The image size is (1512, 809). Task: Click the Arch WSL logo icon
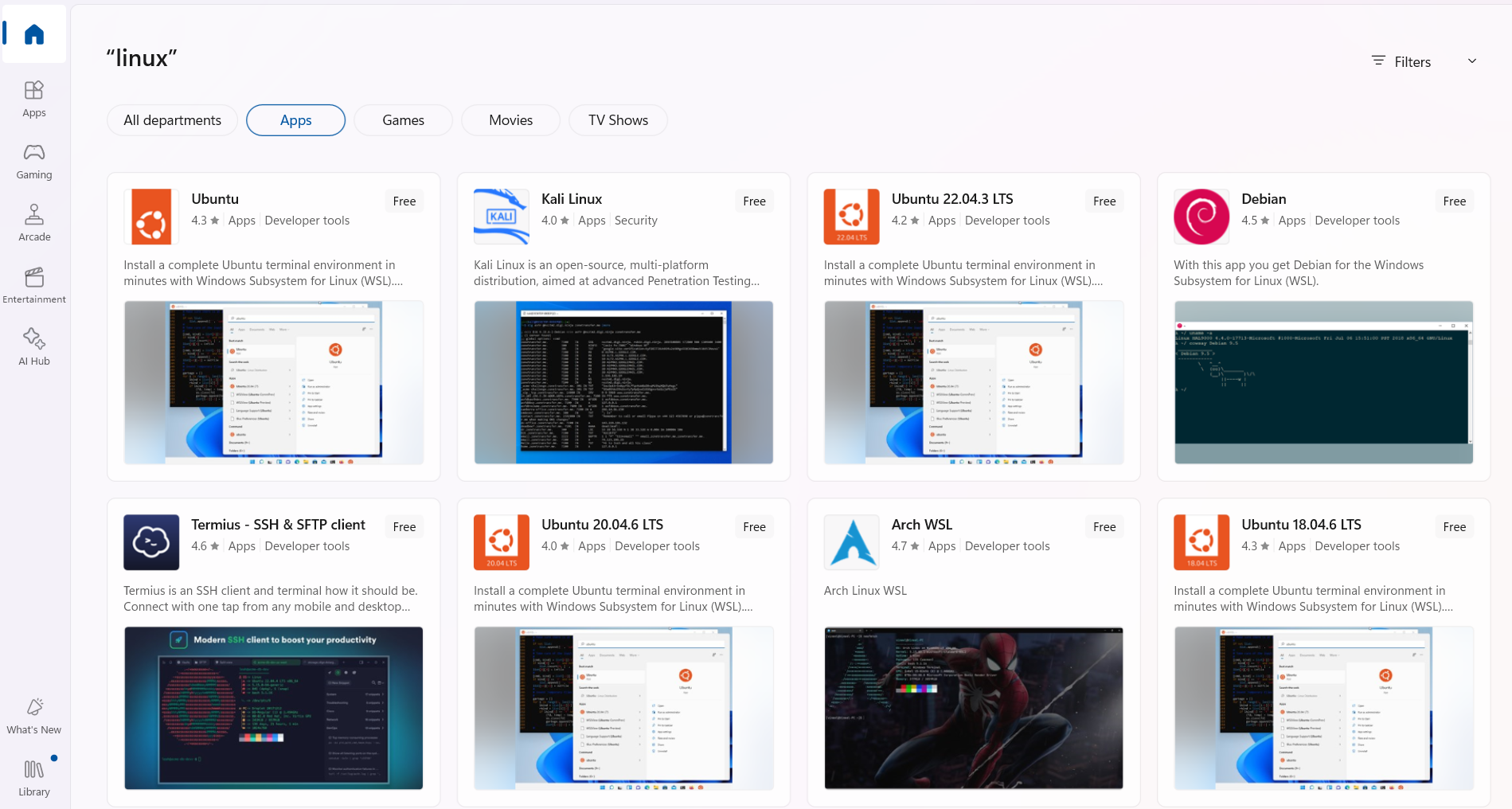click(x=851, y=542)
